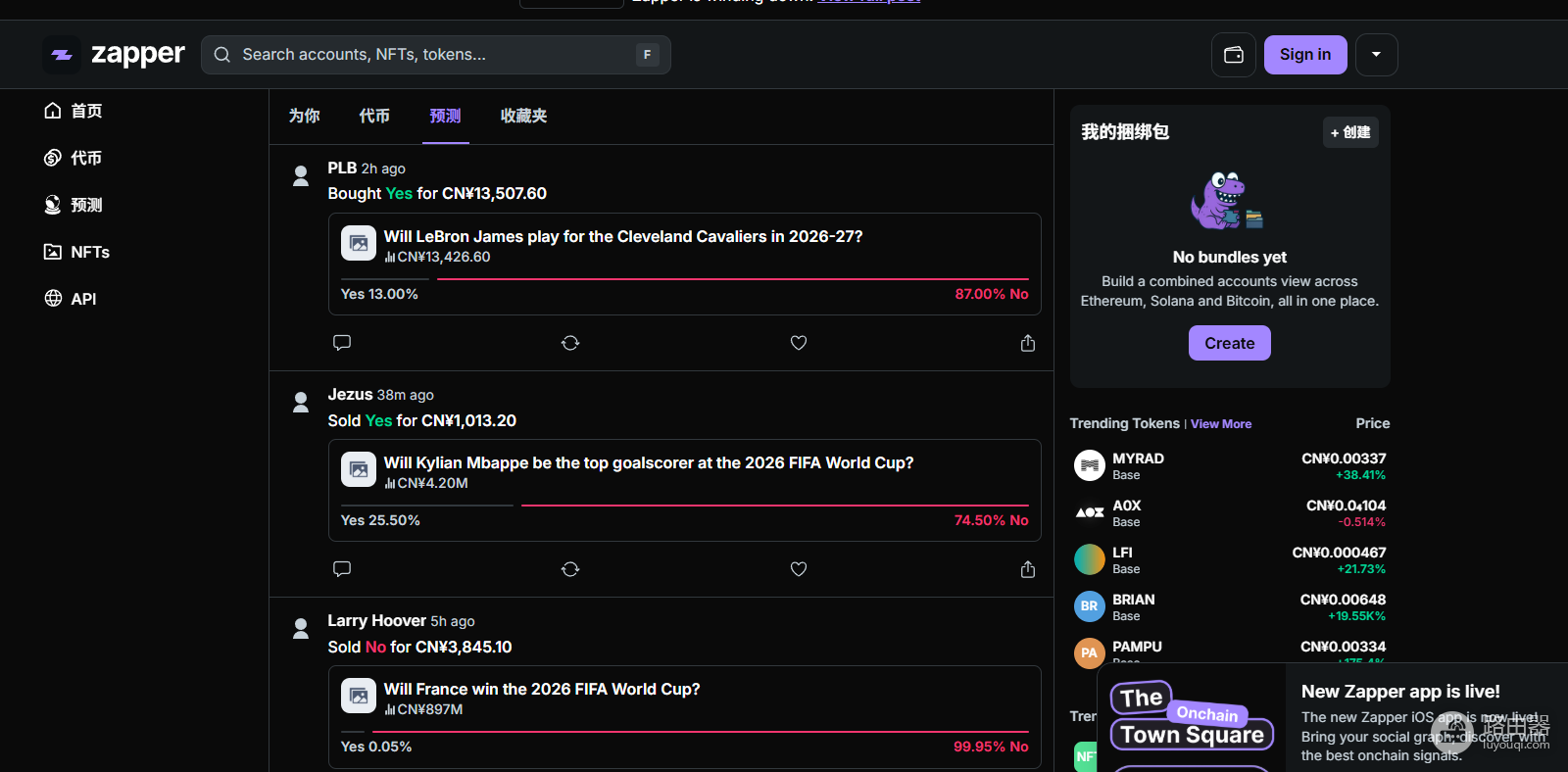Open the 收藏夹 tab
The height and width of the screenshot is (772, 1568).
pos(523,116)
